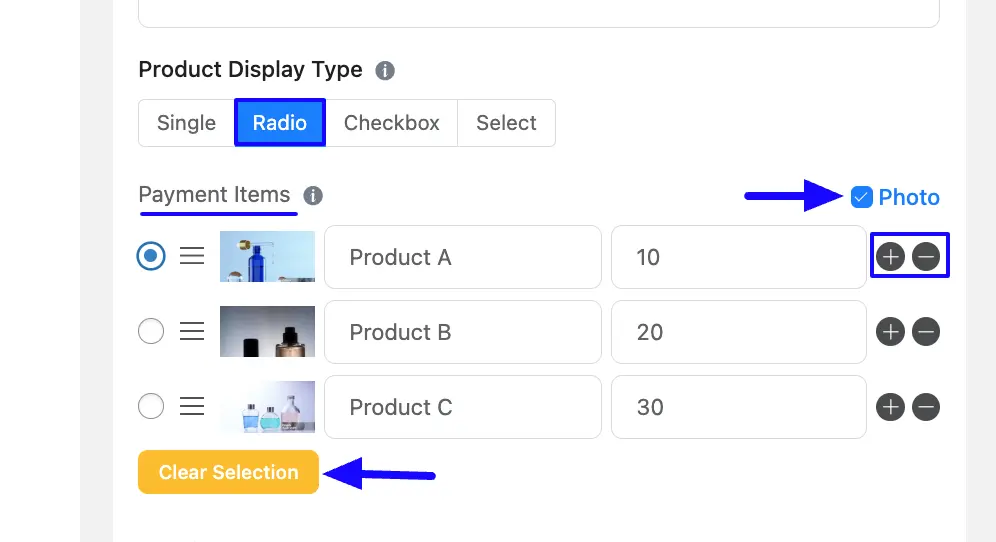Viewport: 996px width, 542px height.
Task: Click the plus icon for Product C
Action: (890, 407)
